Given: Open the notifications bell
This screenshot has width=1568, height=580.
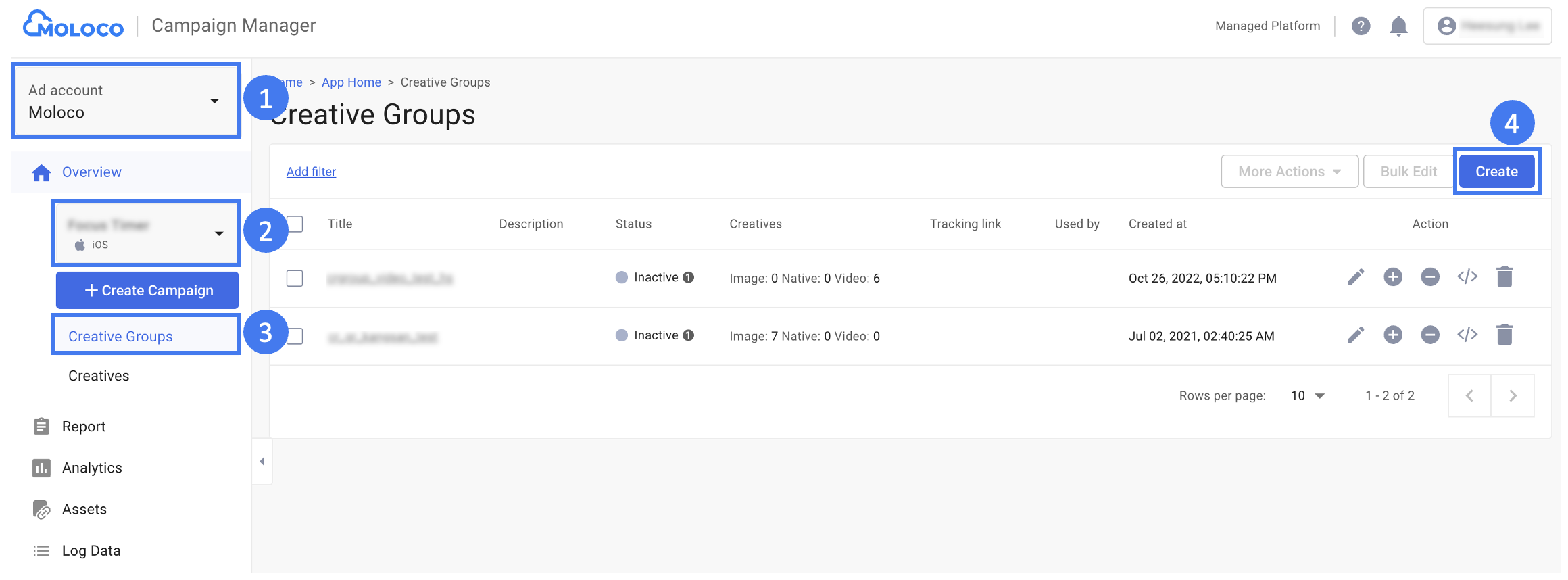Looking at the screenshot, I should [1398, 26].
